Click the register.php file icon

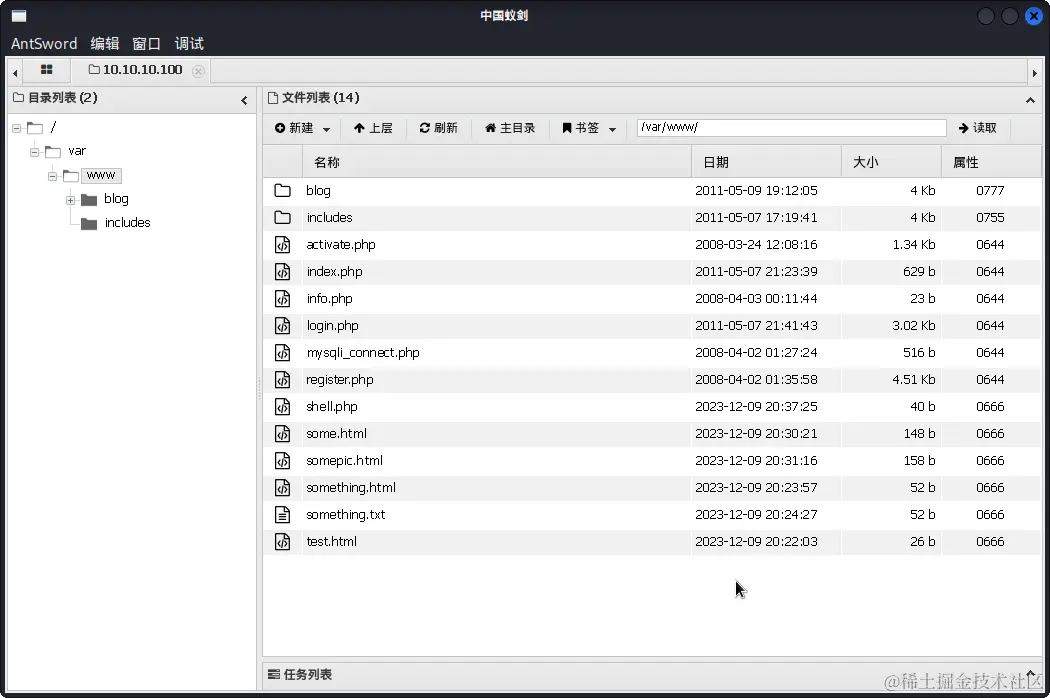coord(283,379)
